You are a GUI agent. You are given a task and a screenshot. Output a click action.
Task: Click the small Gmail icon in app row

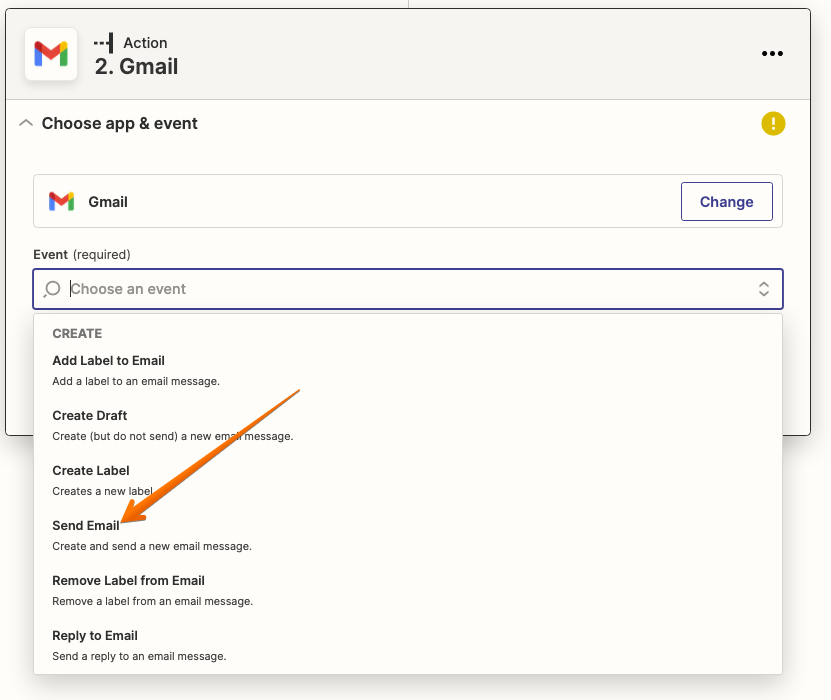point(61,201)
